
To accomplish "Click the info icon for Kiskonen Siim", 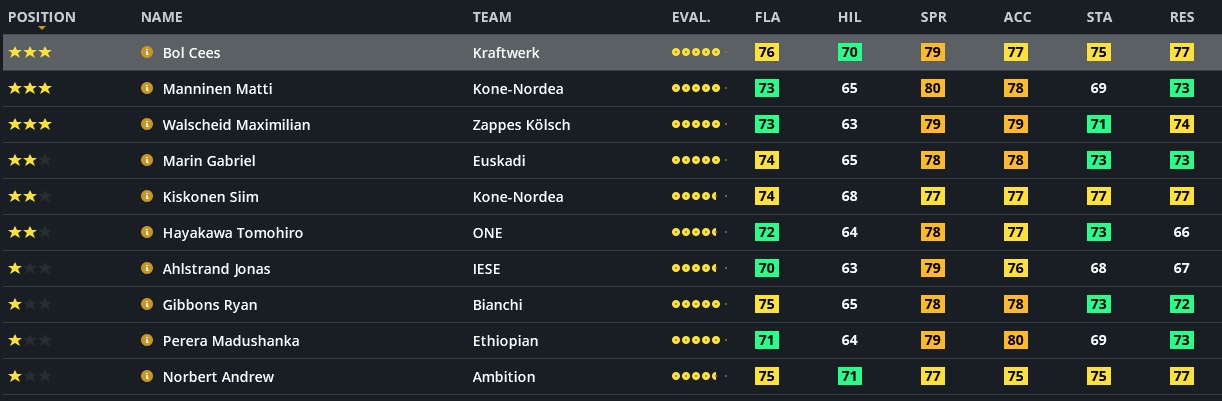I will click(147, 197).
